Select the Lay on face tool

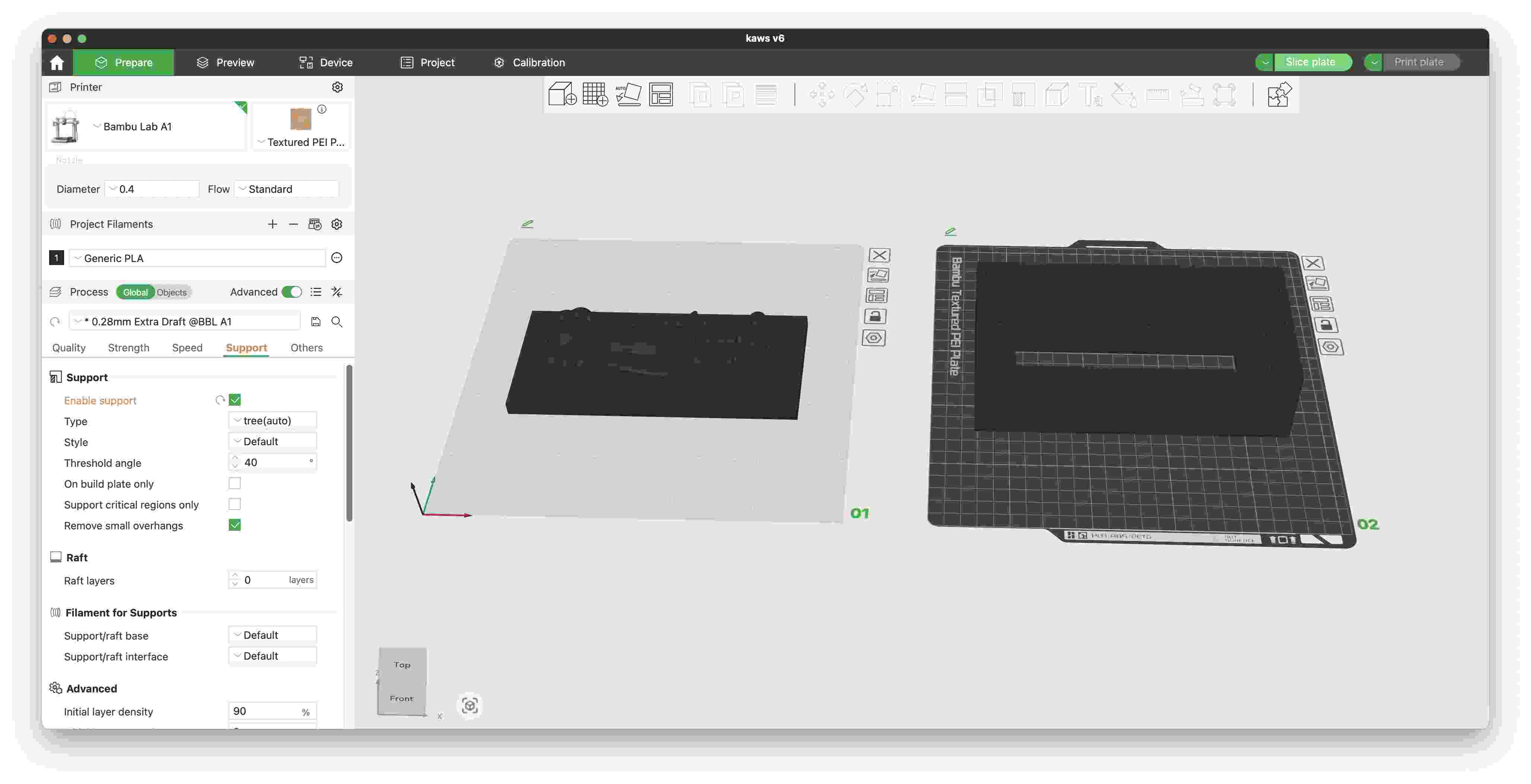tap(922, 95)
